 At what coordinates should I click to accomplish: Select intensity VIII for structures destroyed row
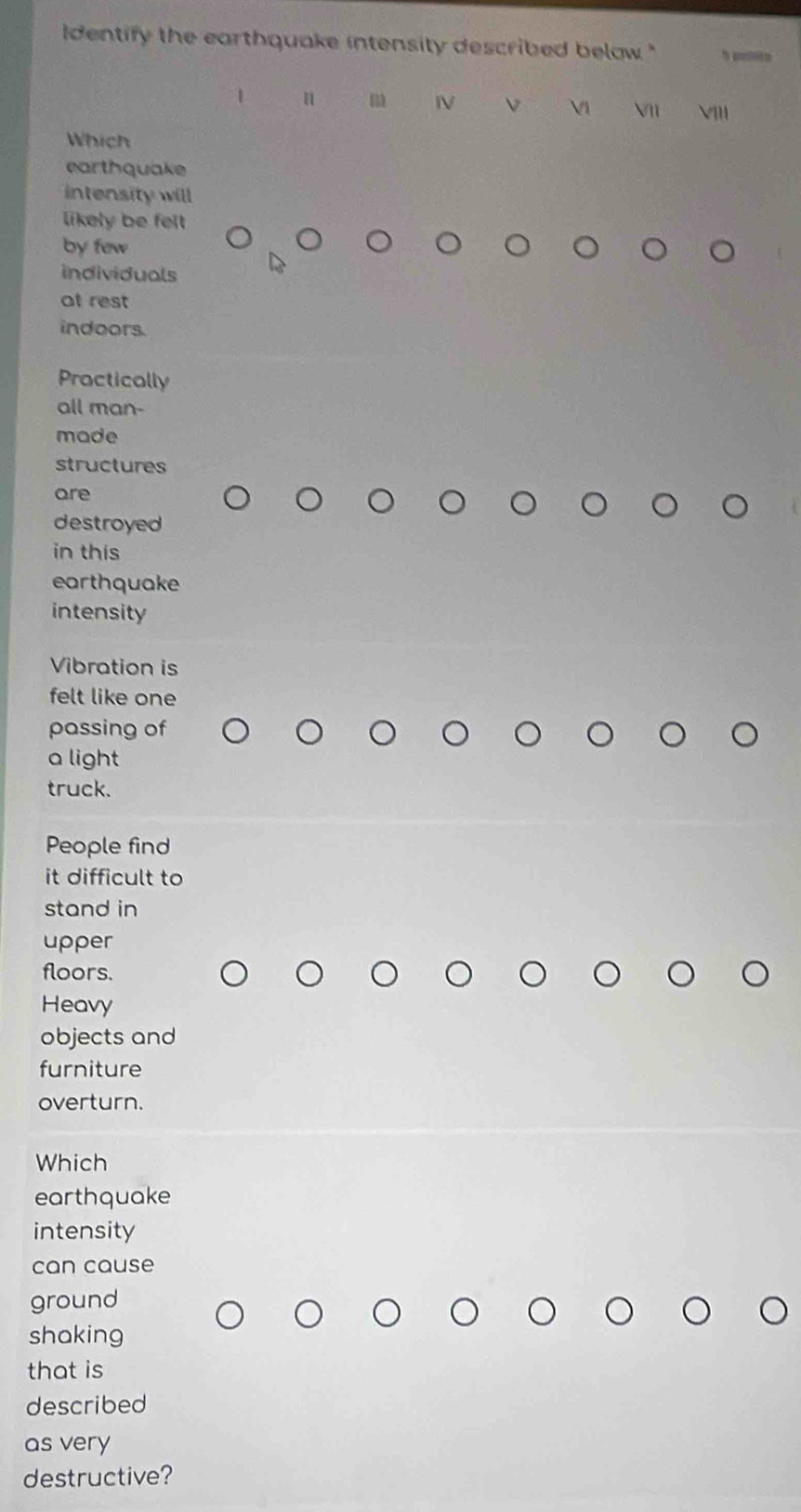735,506
